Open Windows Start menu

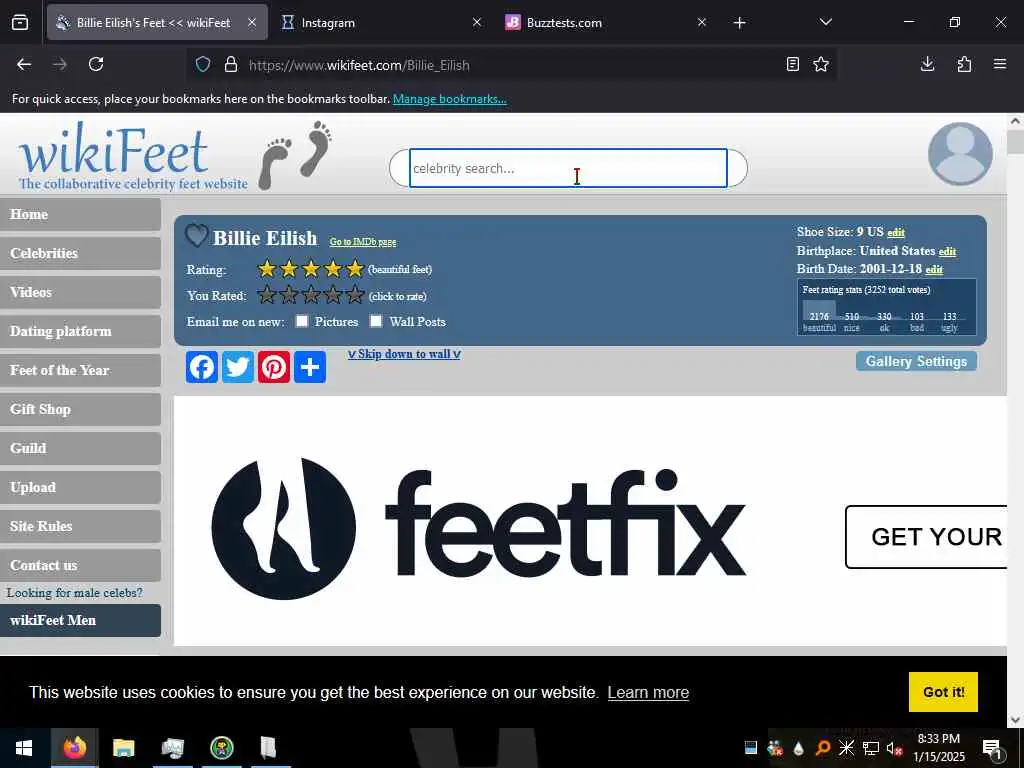(x=24, y=748)
